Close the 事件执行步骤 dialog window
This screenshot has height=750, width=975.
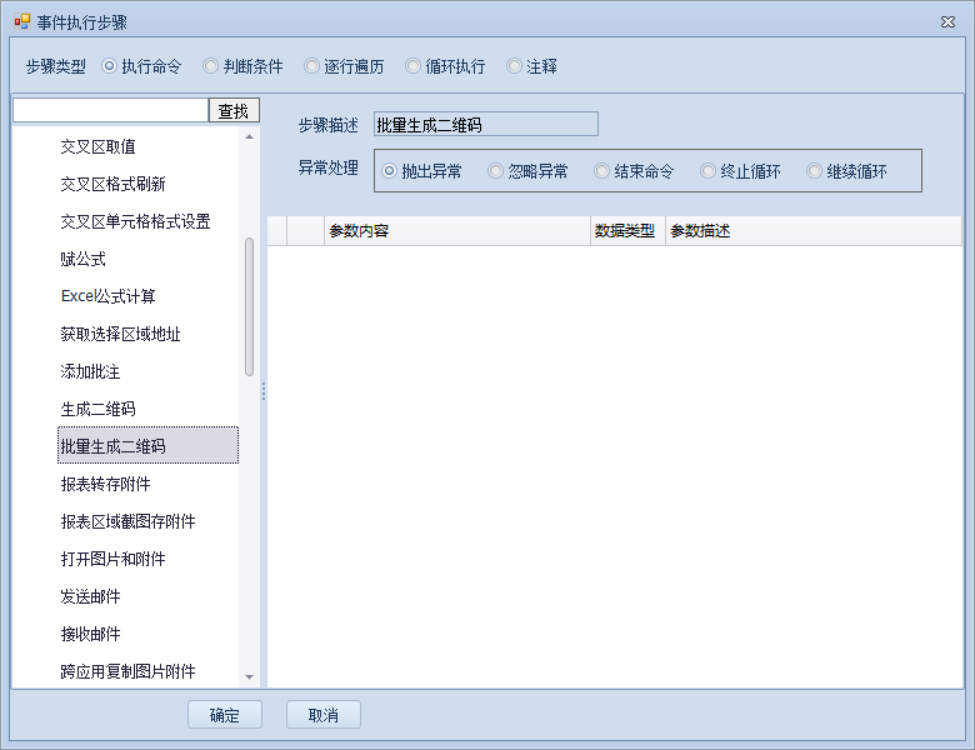(948, 22)
